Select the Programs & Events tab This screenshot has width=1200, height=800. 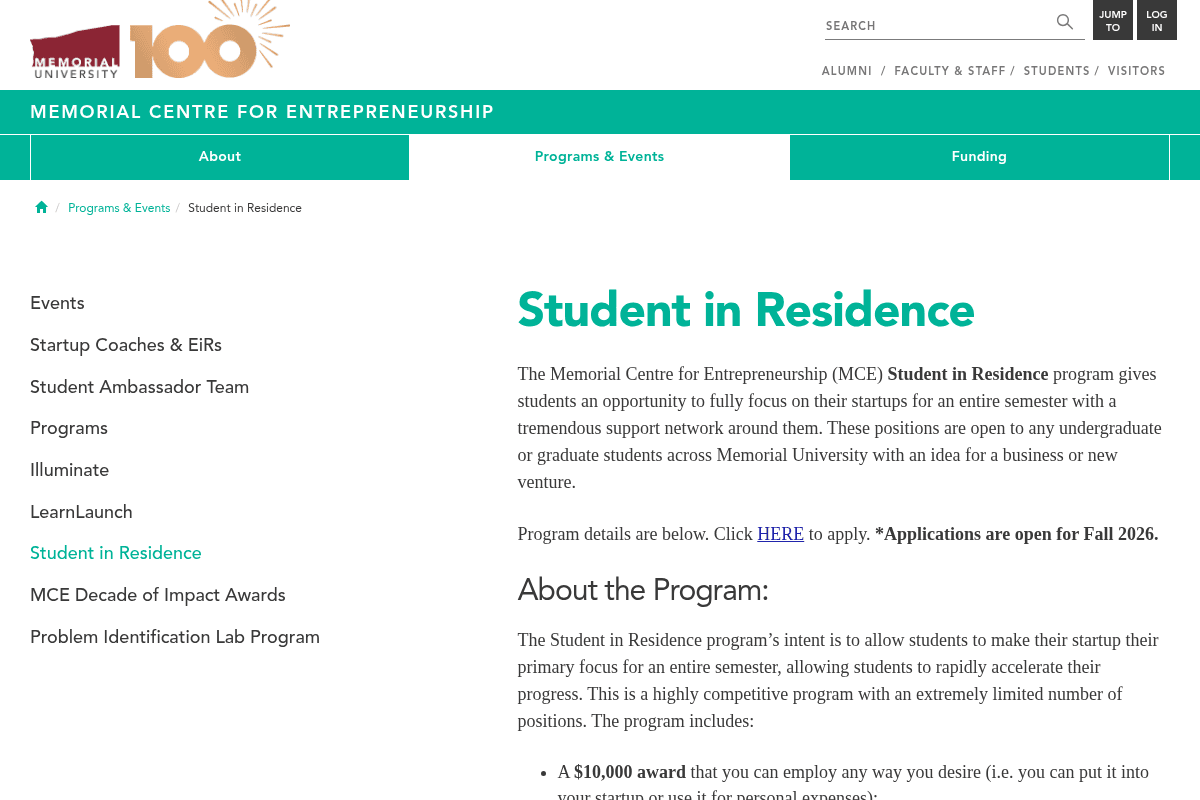(599, 157)
